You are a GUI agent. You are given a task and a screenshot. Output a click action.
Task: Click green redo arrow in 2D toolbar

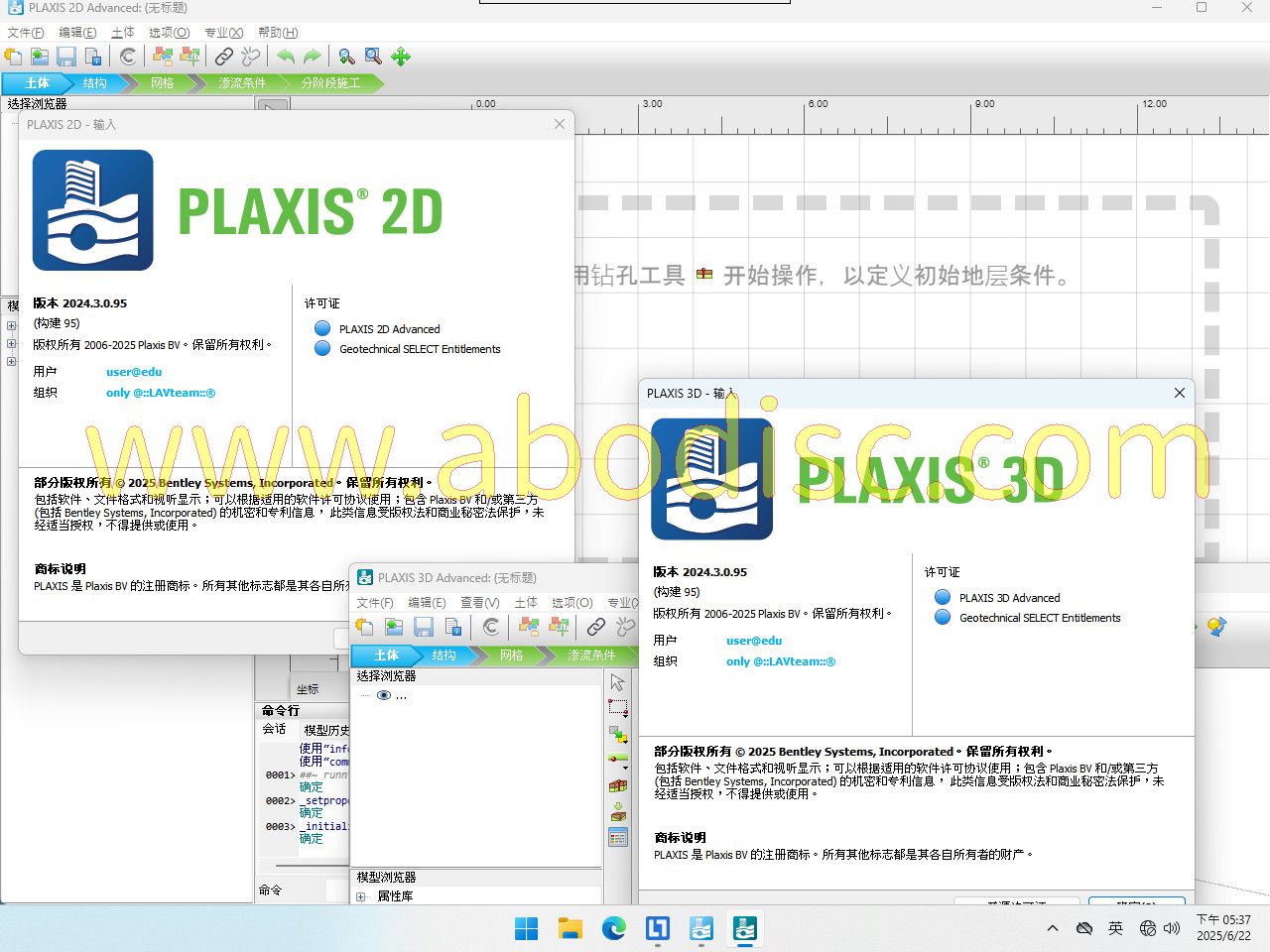312,57
